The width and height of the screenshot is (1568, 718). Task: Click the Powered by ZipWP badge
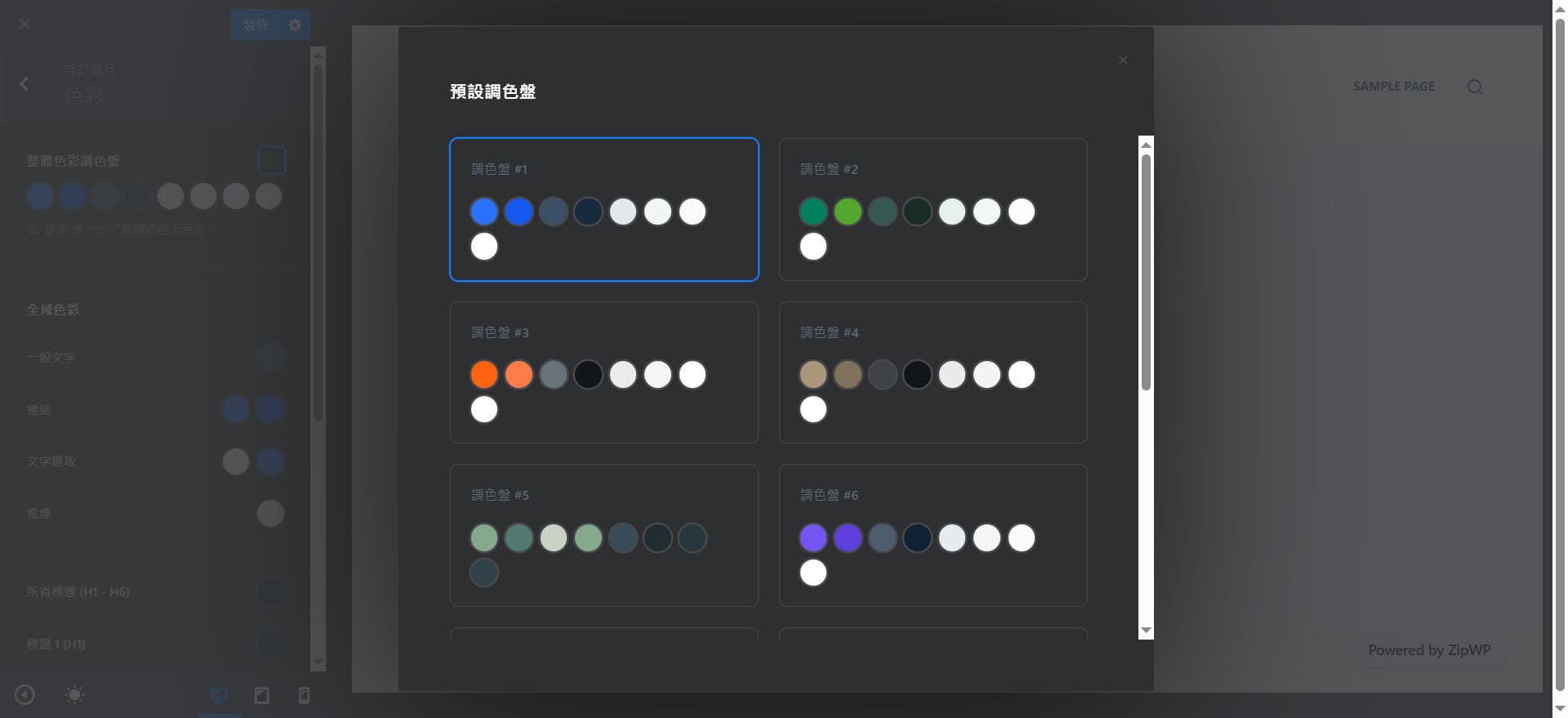[1429, 650]
